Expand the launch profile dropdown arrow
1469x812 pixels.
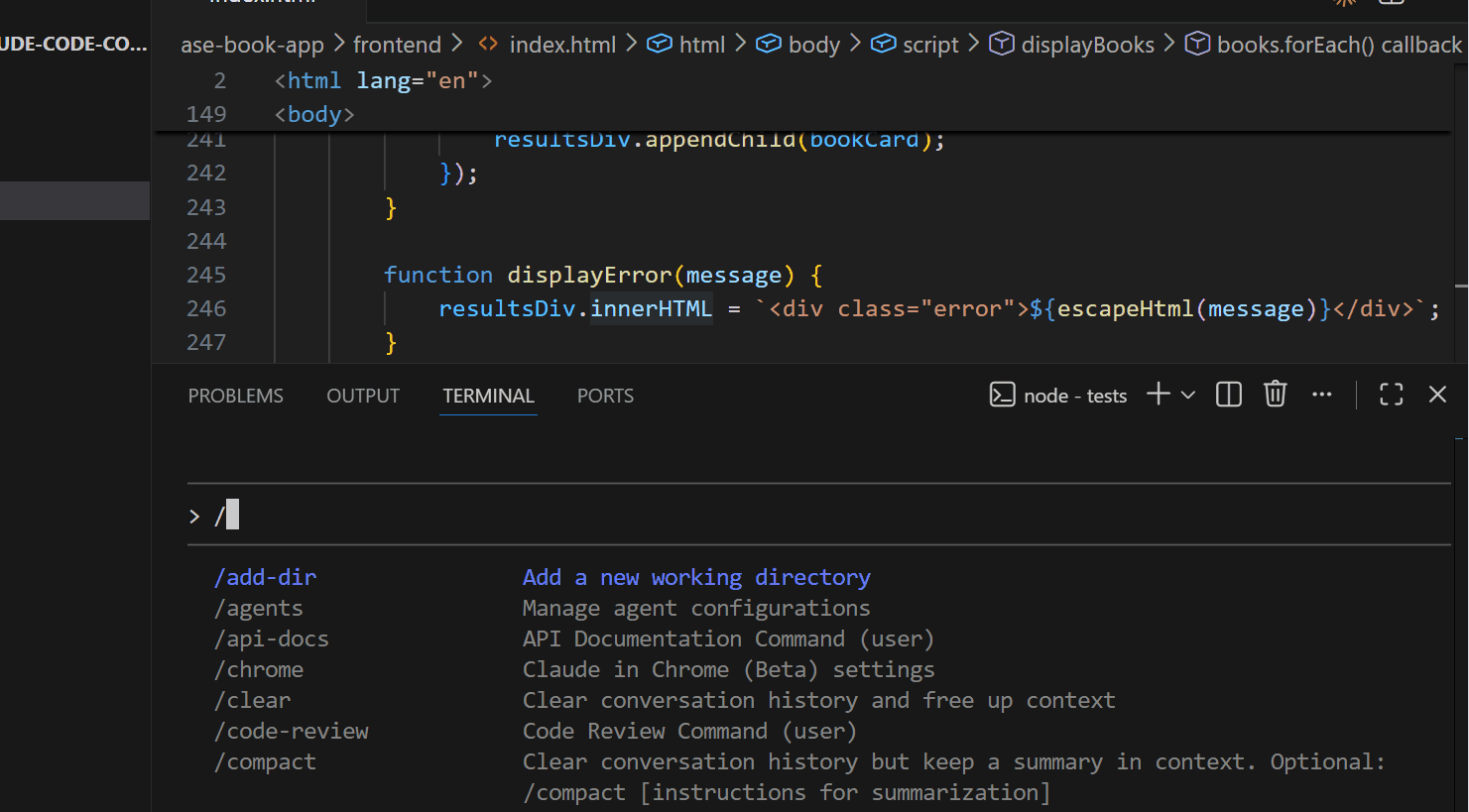[1188, 395]
